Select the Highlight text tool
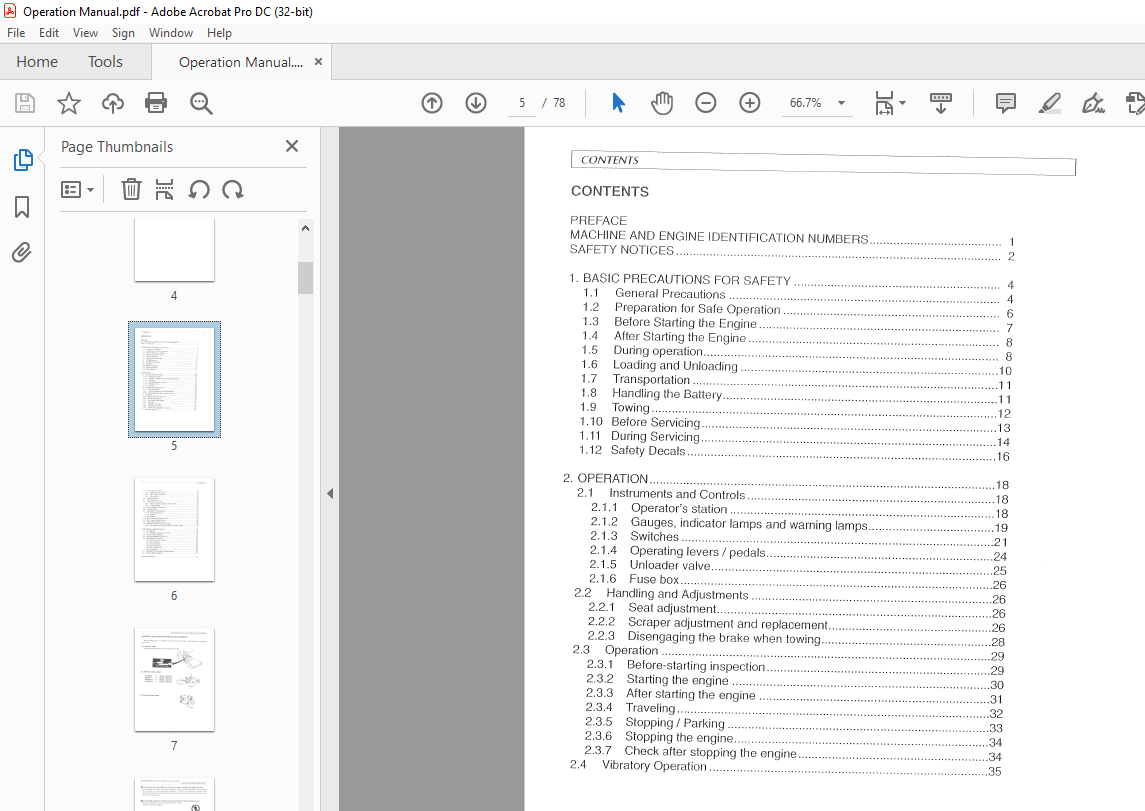The image size is (1145, 811). click(1049, 103)
